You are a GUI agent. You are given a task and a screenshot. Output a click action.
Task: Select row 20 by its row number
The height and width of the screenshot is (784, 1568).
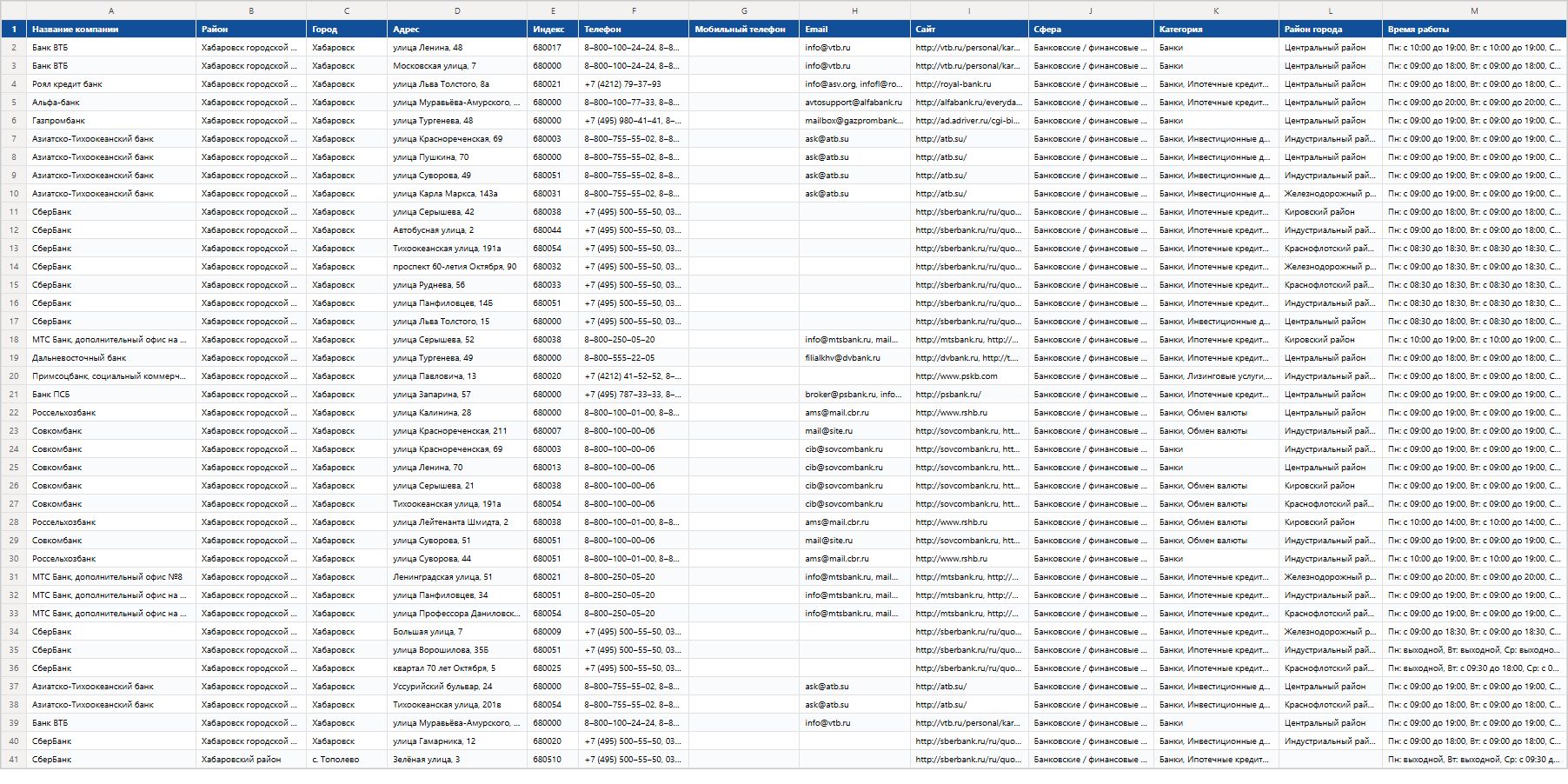[x=14, y=376]
